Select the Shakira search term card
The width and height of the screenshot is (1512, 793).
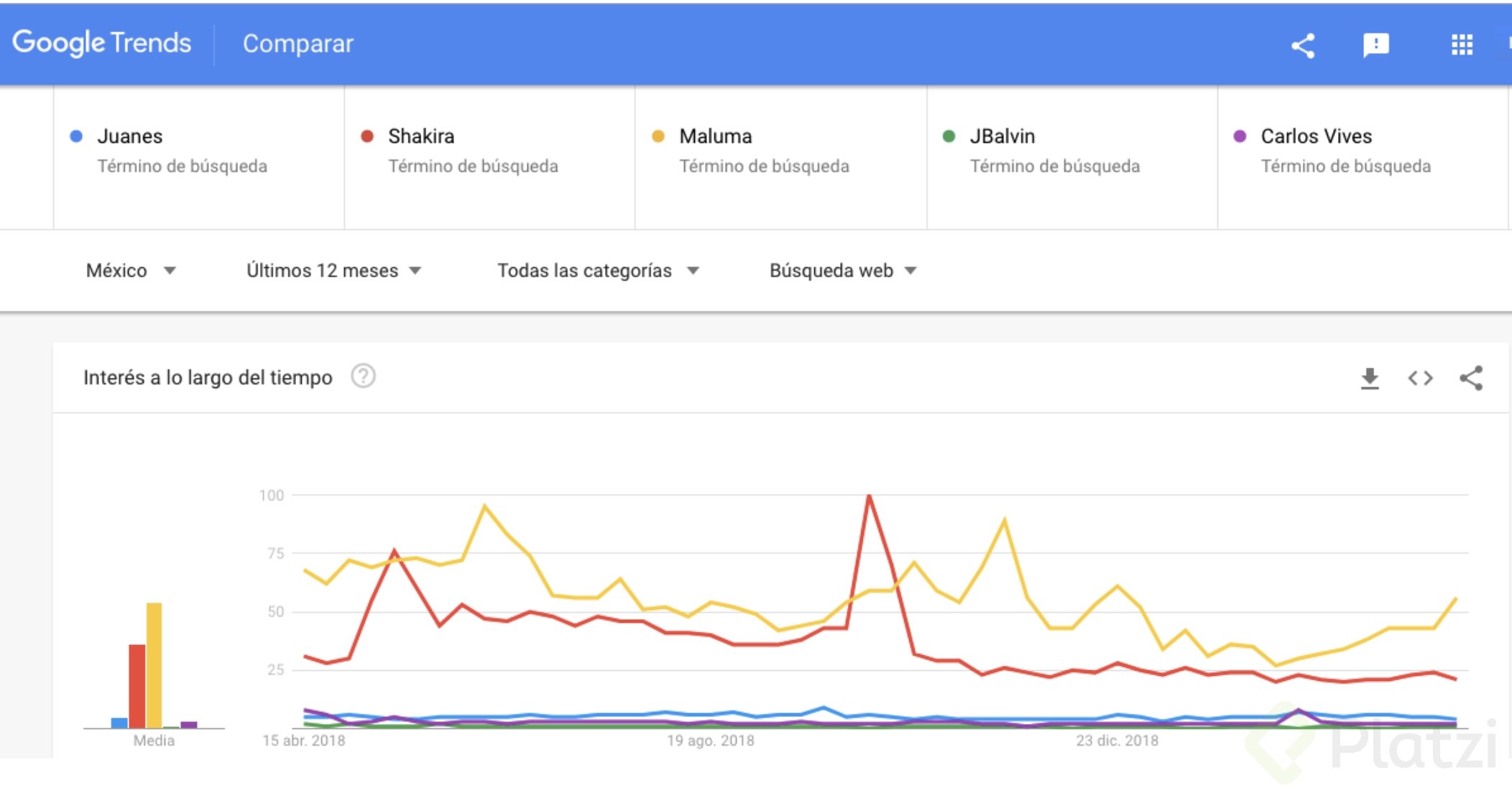[489, 157]
